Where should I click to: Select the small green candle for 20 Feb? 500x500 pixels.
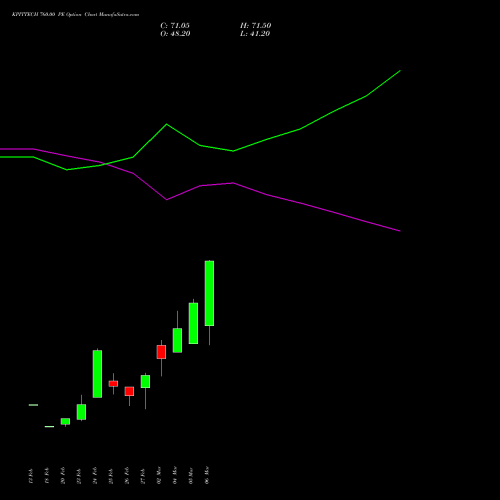click(x=65, y=421)
